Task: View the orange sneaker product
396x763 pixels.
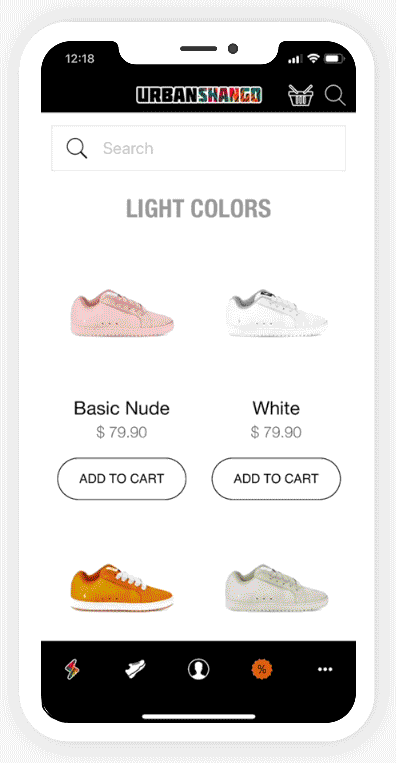Action: [x=122, y=587]
